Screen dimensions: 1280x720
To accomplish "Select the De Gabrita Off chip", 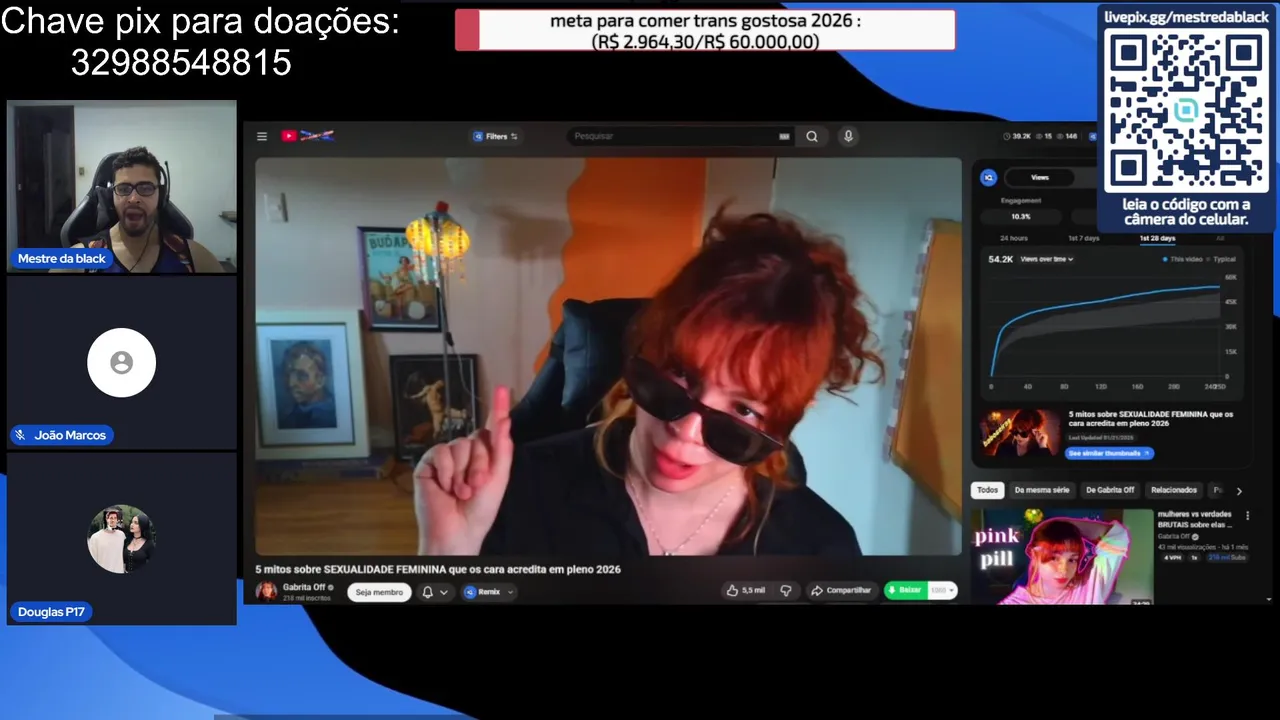I will [1110, 490].
